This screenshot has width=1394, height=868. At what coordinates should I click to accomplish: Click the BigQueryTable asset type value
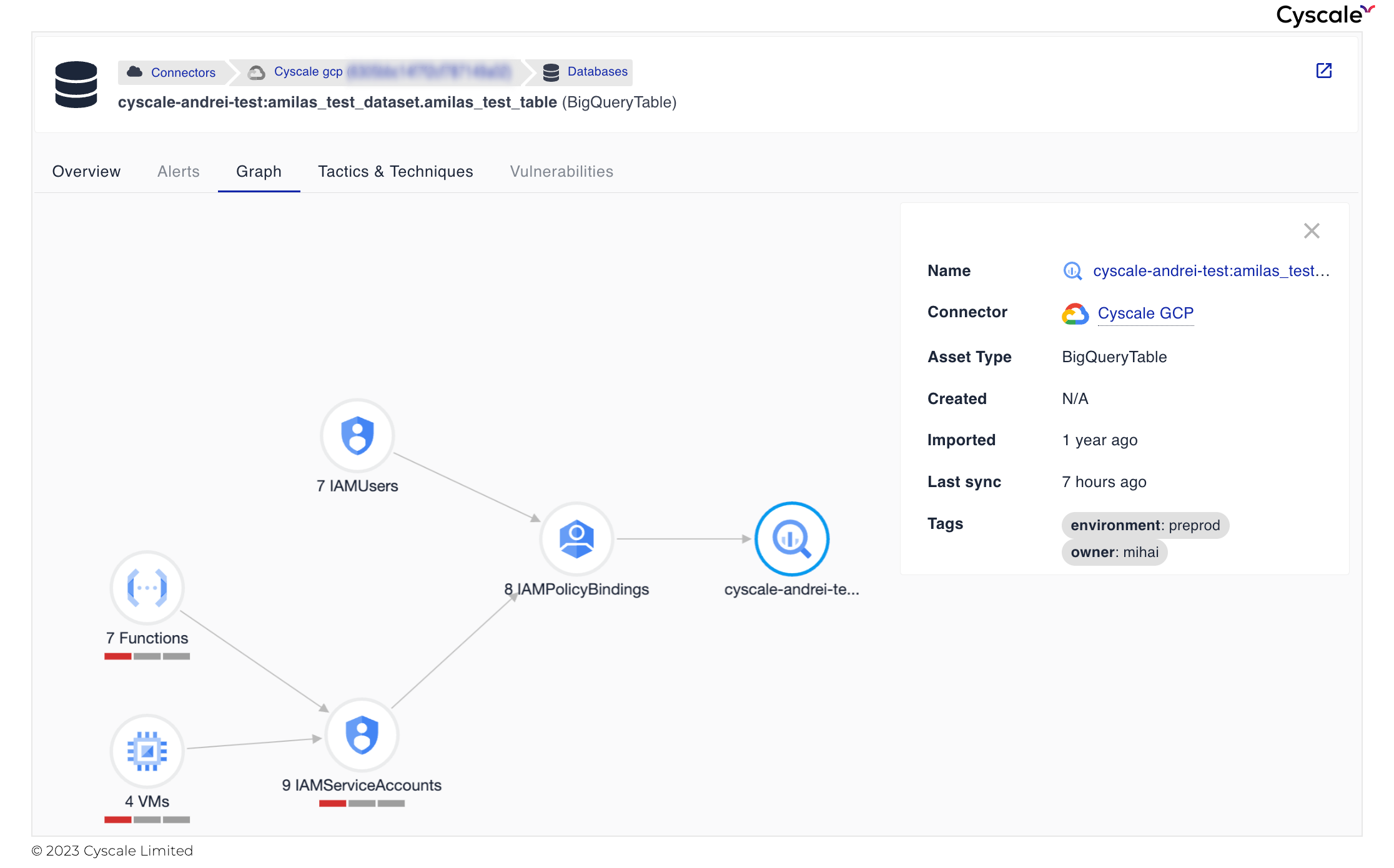[x=1114, y=357]
